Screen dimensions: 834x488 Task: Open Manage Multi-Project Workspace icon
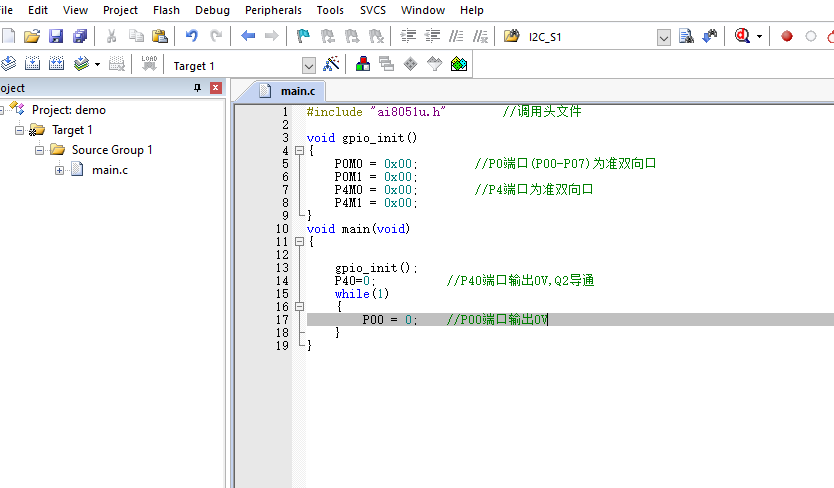pos(387,64)
